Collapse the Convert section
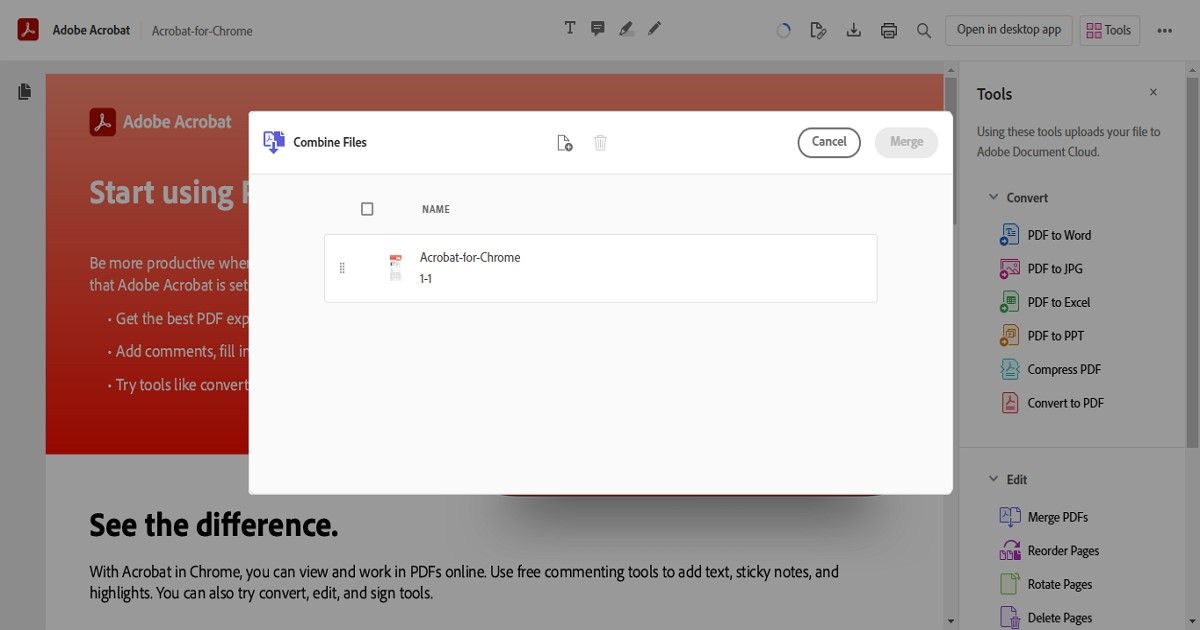Viewport: 1200px width, 630px height. click(993, 198)
